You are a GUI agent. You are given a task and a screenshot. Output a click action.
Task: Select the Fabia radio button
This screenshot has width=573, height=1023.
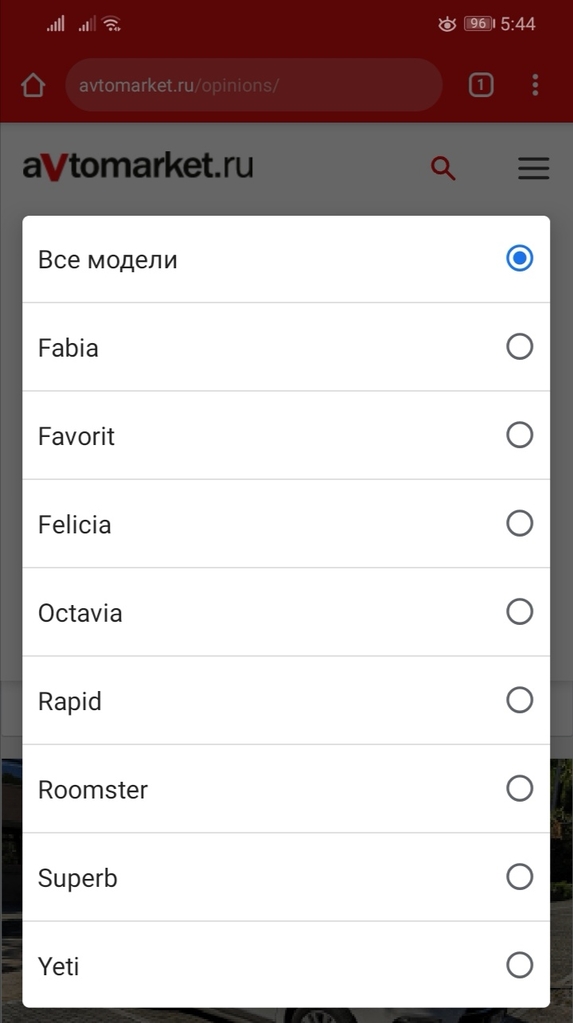tap(519, 346)
